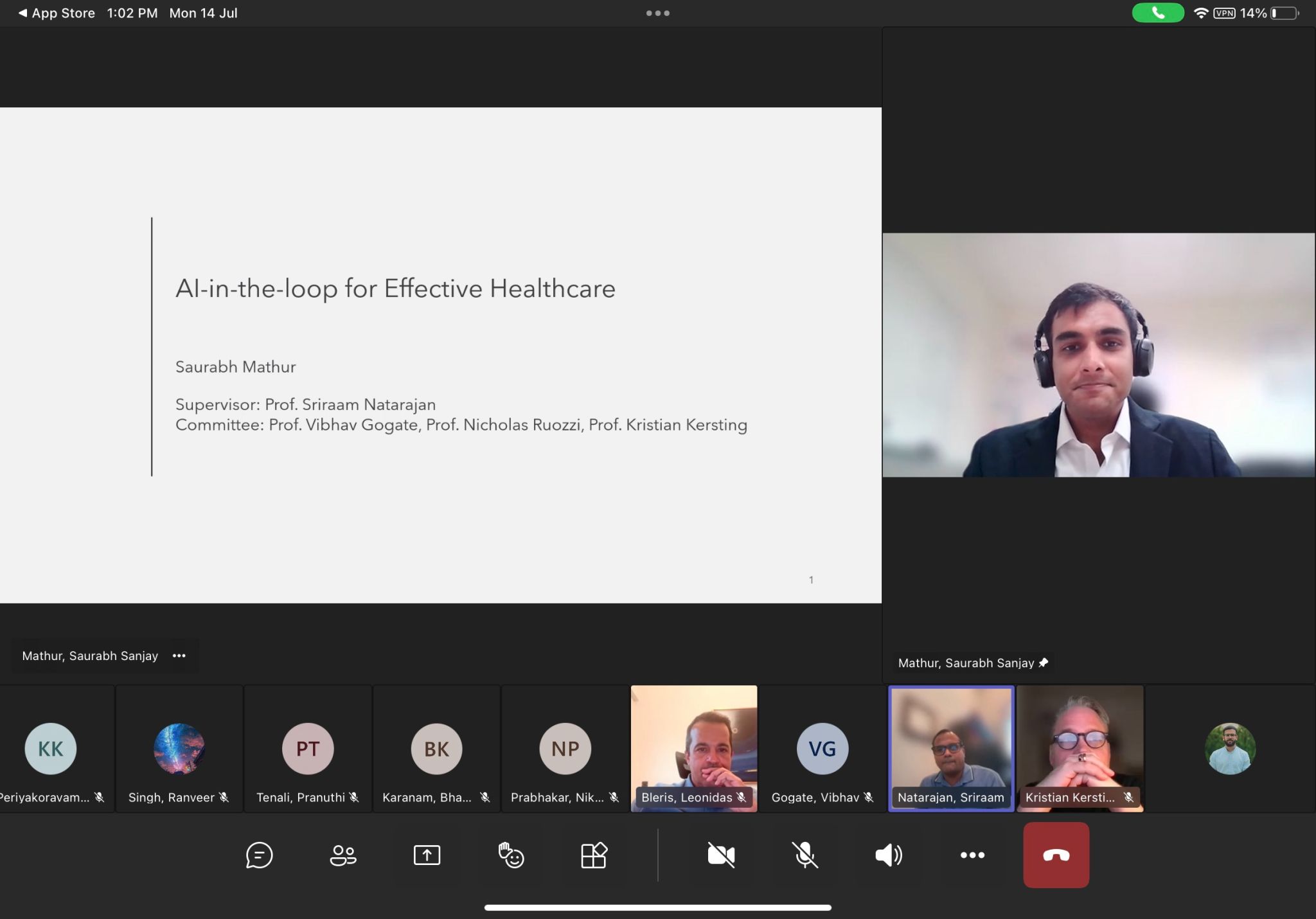Select the Natarajan, Sriraam video tile
Image resolution: width=1316 pixels, height=919 pixels.
click(951, 749)
